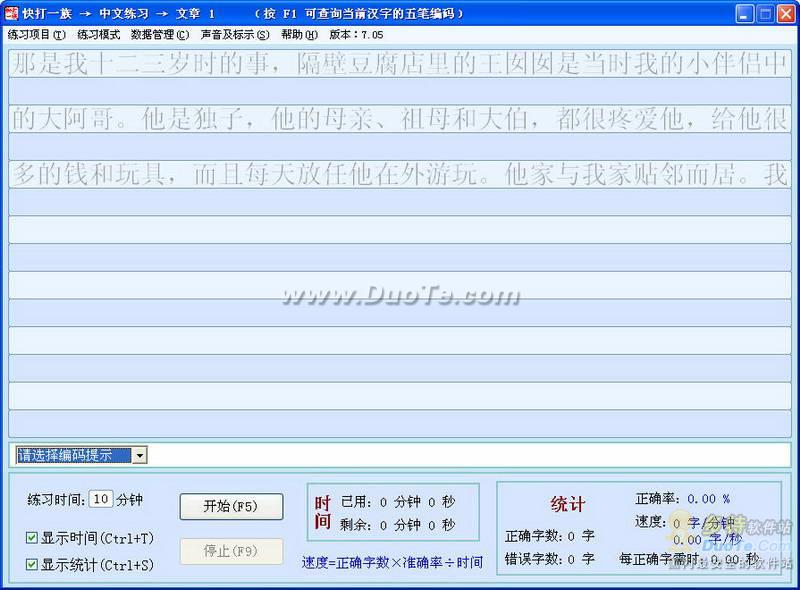This screenshot has width=800, height=590.
Task: Toggle 显示统计 (Ctrl+S) checkbox
Action: [32, 564]
